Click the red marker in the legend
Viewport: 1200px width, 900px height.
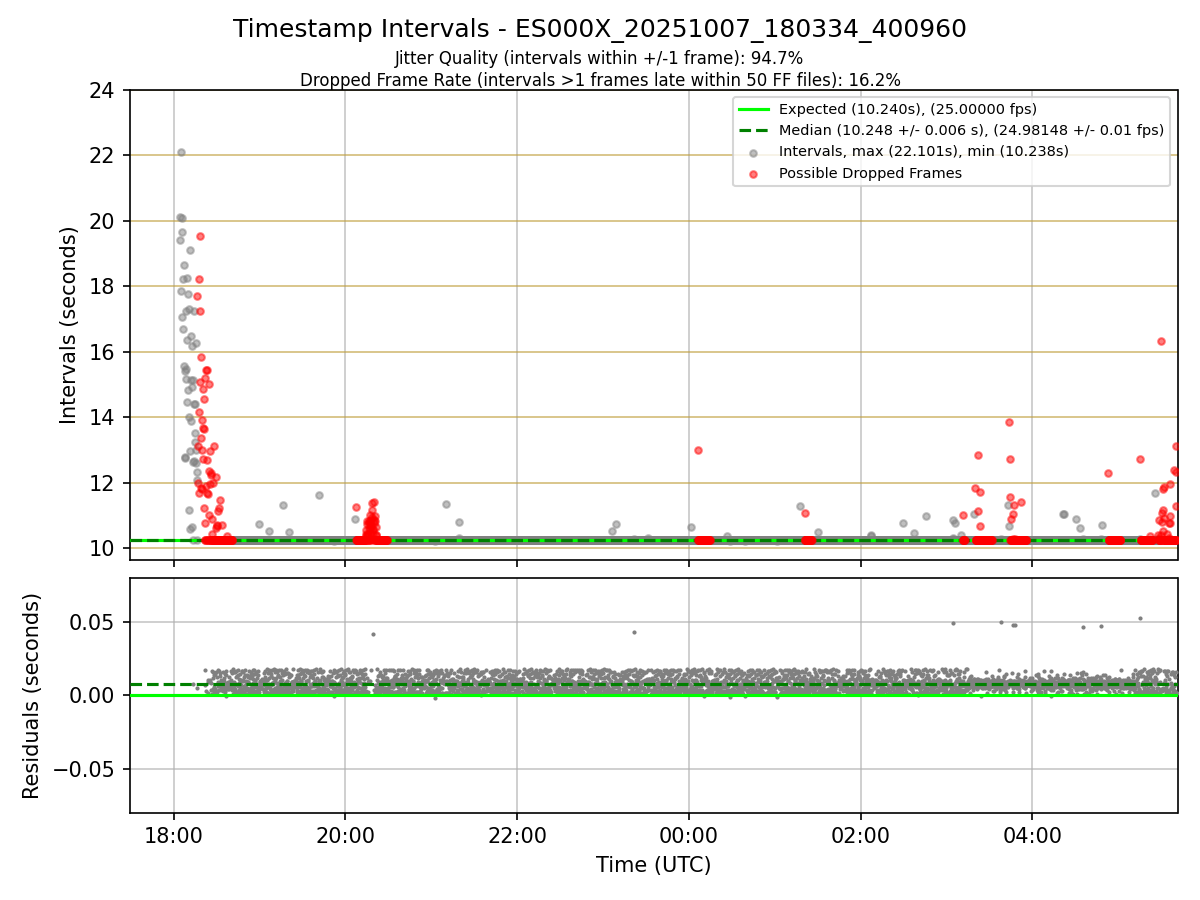point(754,174)
